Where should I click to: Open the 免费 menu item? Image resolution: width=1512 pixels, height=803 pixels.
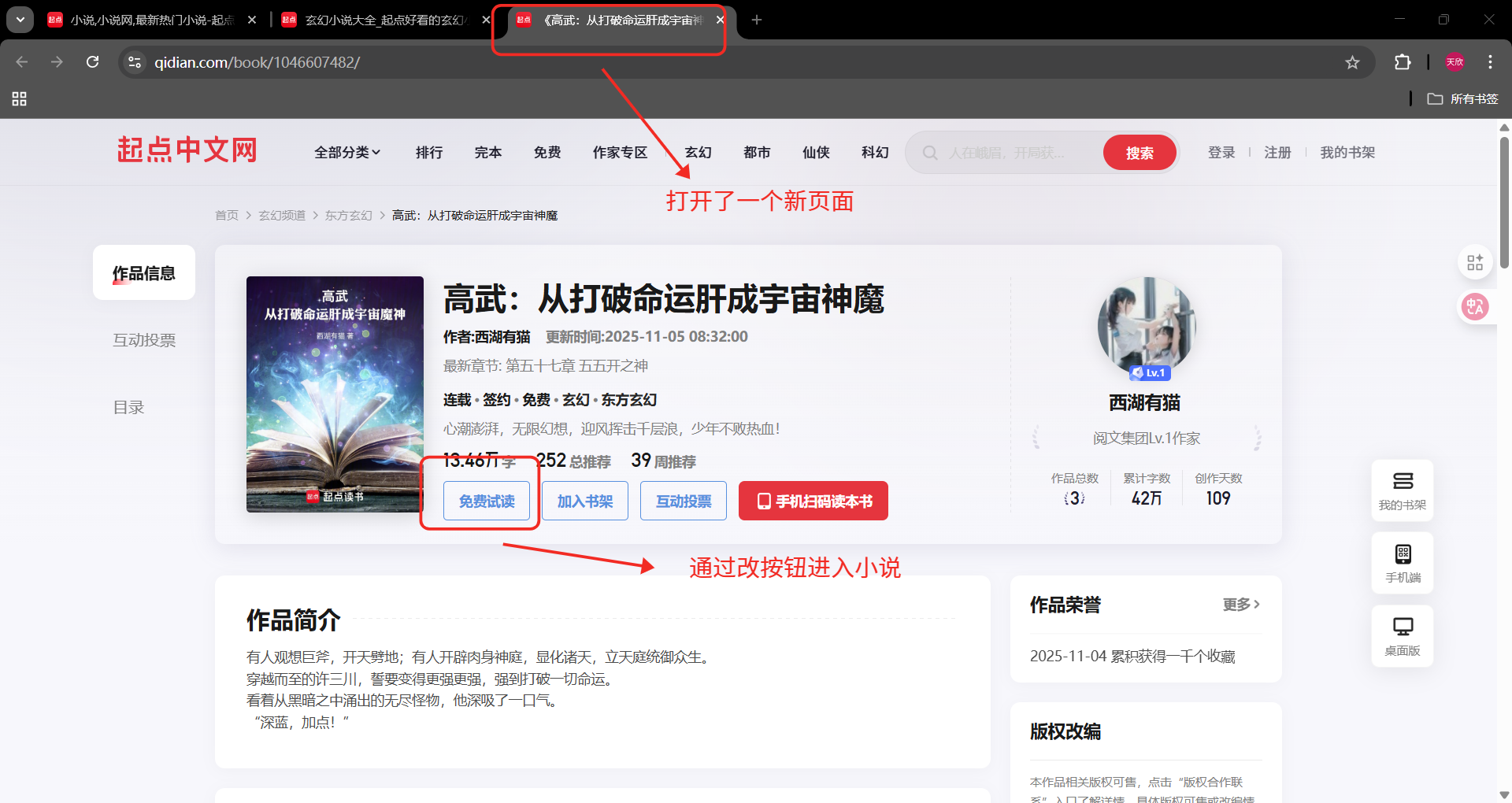pyautogui.click(x=547, y=153)
